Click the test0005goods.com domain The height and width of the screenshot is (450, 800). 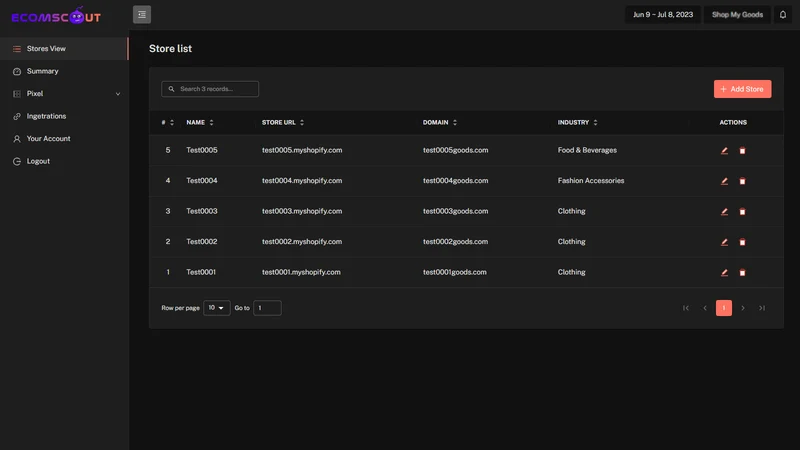(455, 150)
